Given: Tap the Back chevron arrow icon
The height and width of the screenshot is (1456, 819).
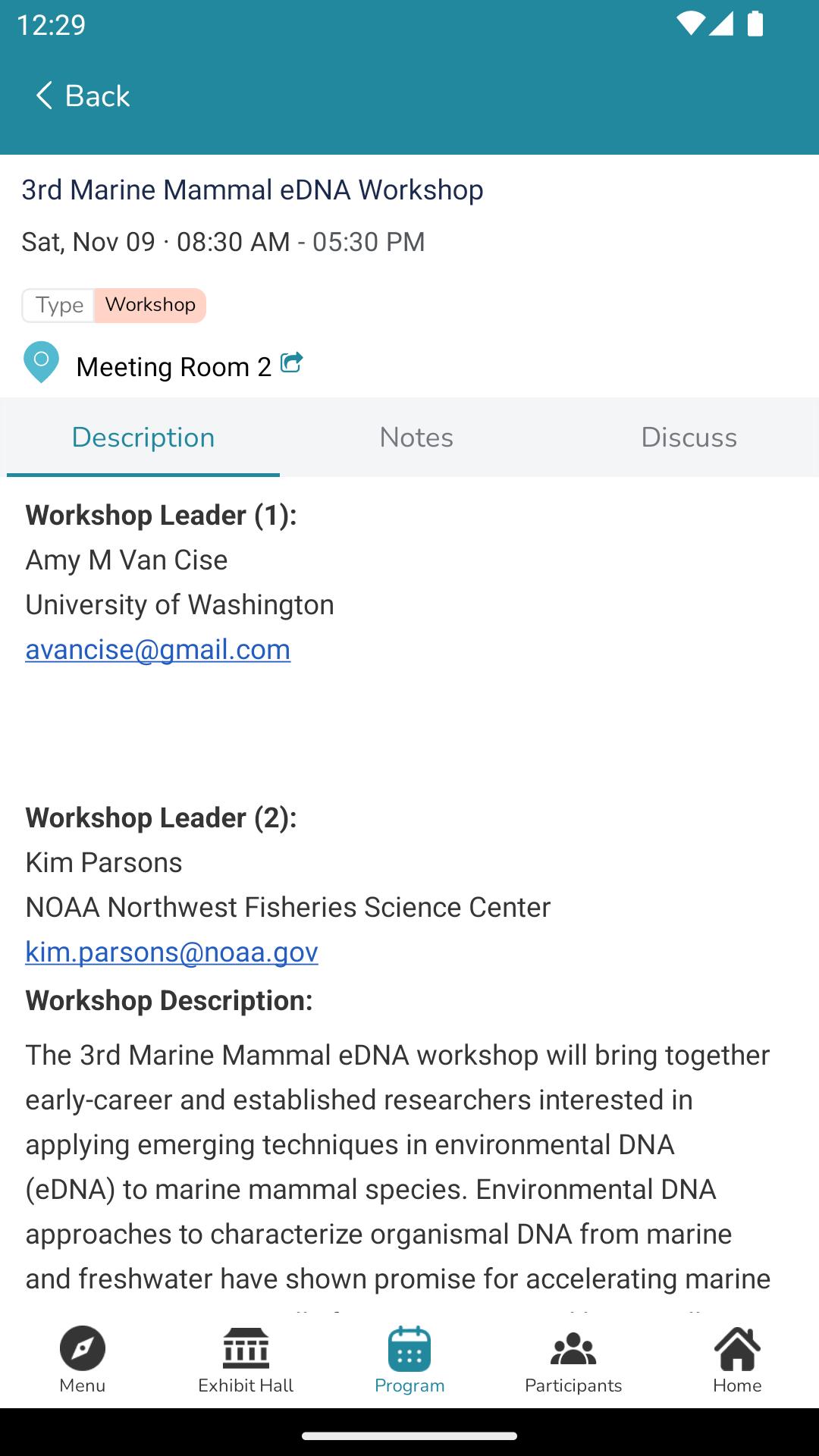Looking at the screenshot, I should (x=44, y=96).
